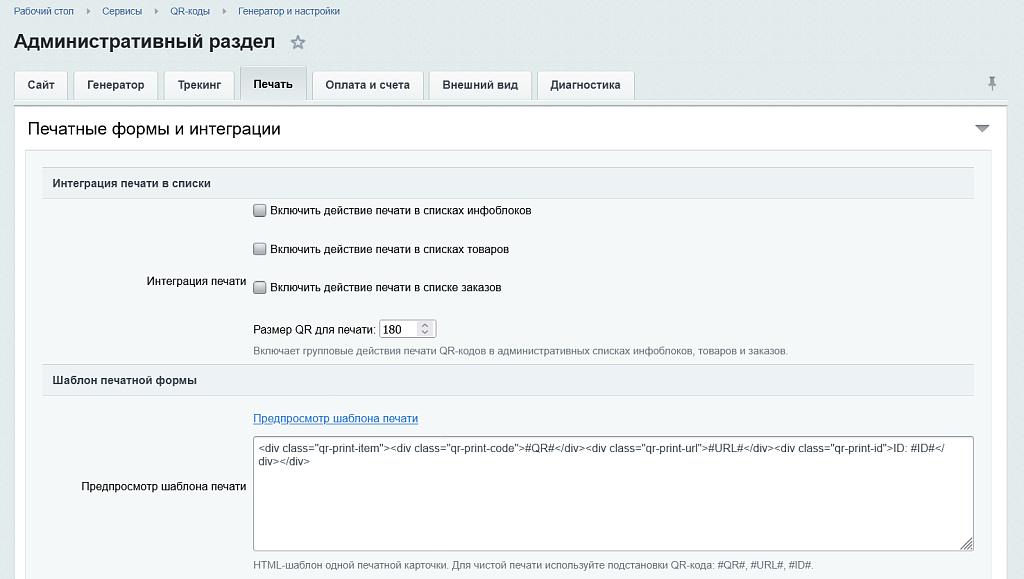Open the QR-коды breadcrumb link
Image resolution: width=1024 pixels, height=579 pixels.
coord(190,11)
